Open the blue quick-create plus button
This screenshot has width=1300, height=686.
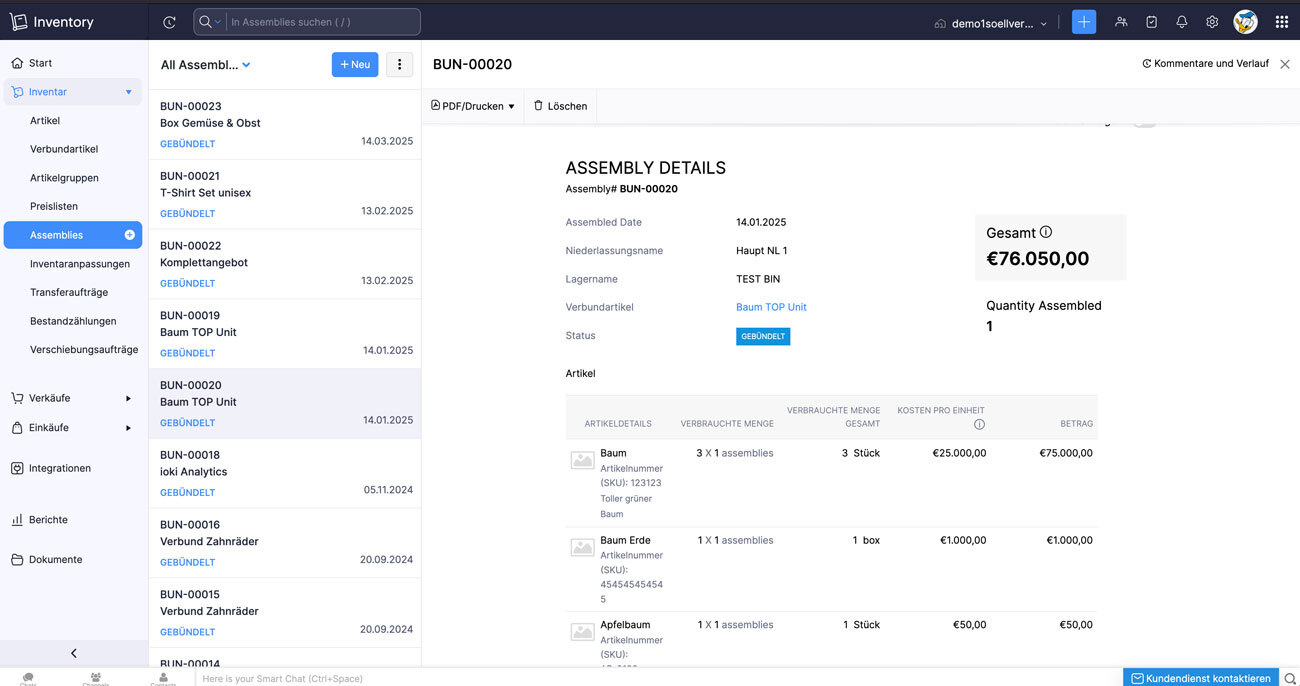pos(1084,22)
